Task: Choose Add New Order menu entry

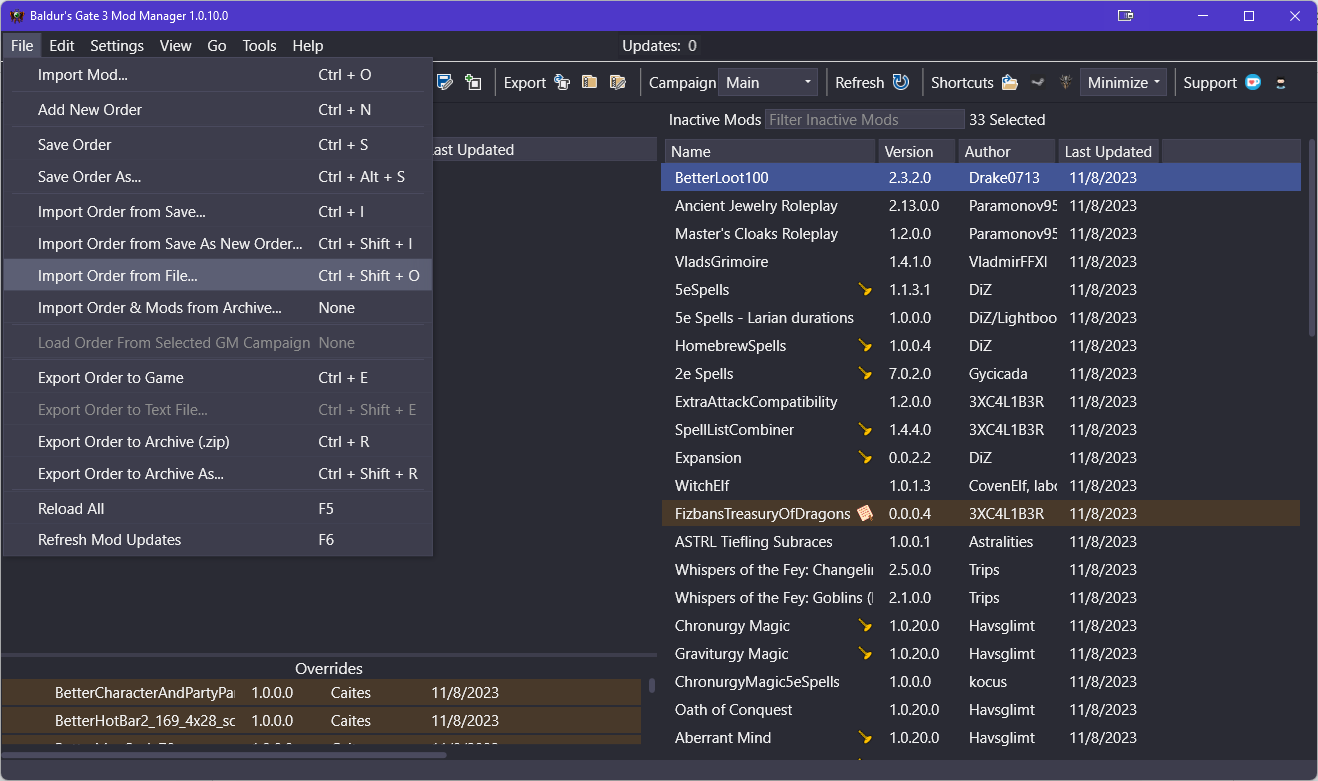Action: [218, 110]
